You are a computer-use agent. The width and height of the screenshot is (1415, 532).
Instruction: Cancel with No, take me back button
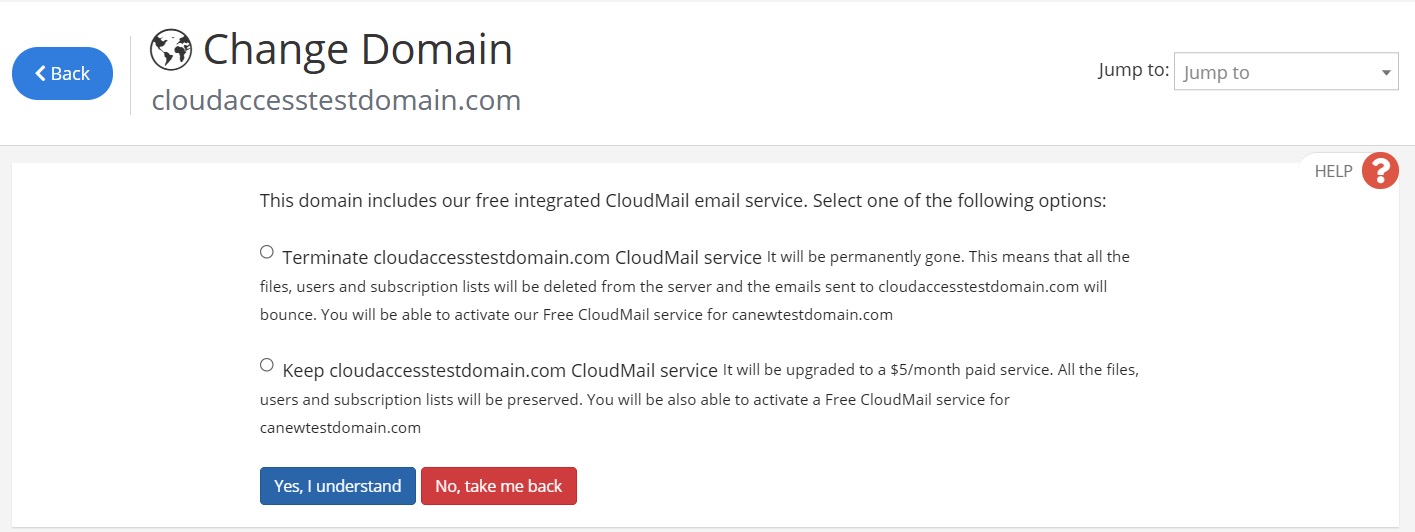click(x=499, y=486)
